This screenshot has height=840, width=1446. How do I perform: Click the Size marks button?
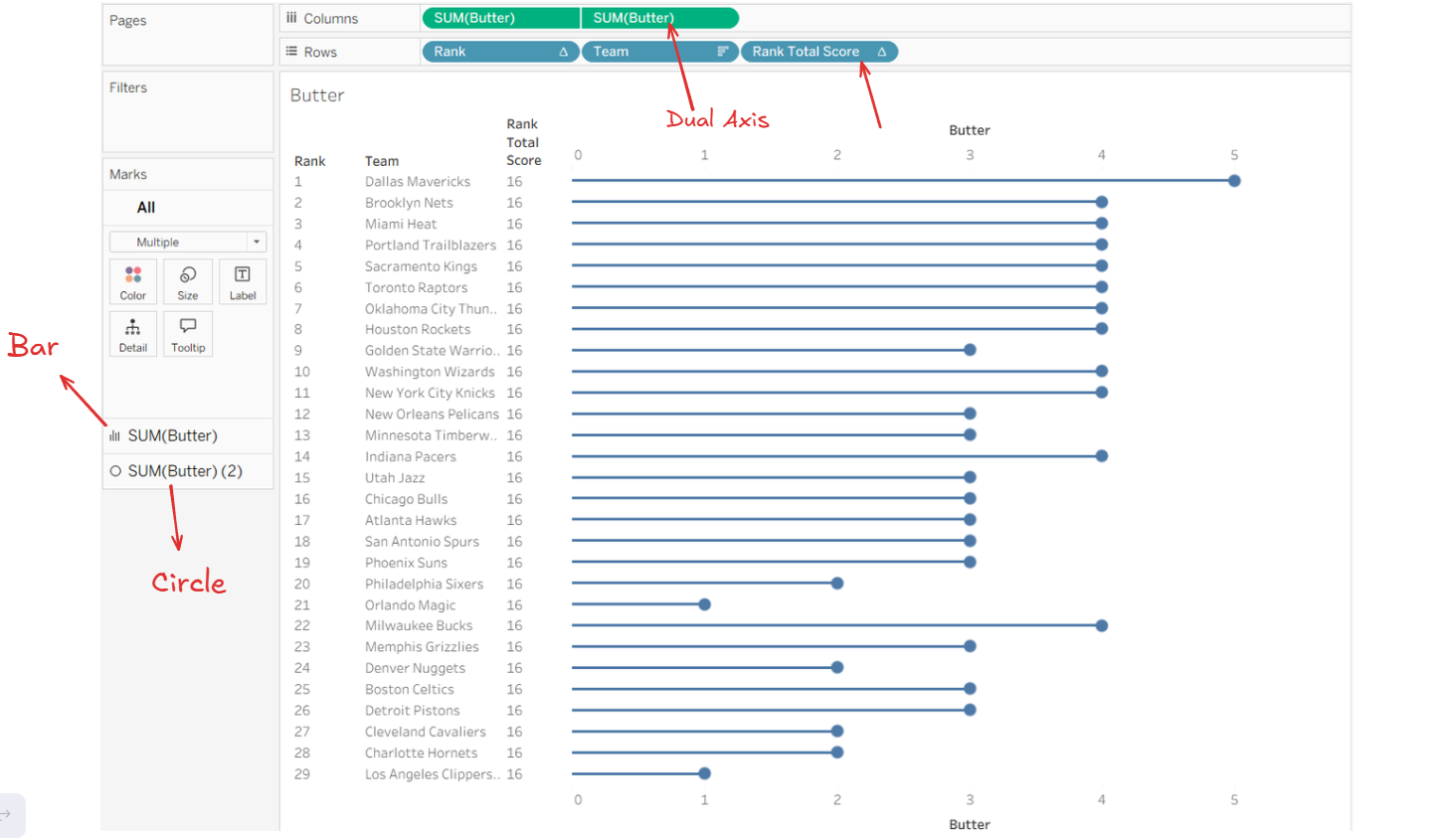[x=187, y=282]
